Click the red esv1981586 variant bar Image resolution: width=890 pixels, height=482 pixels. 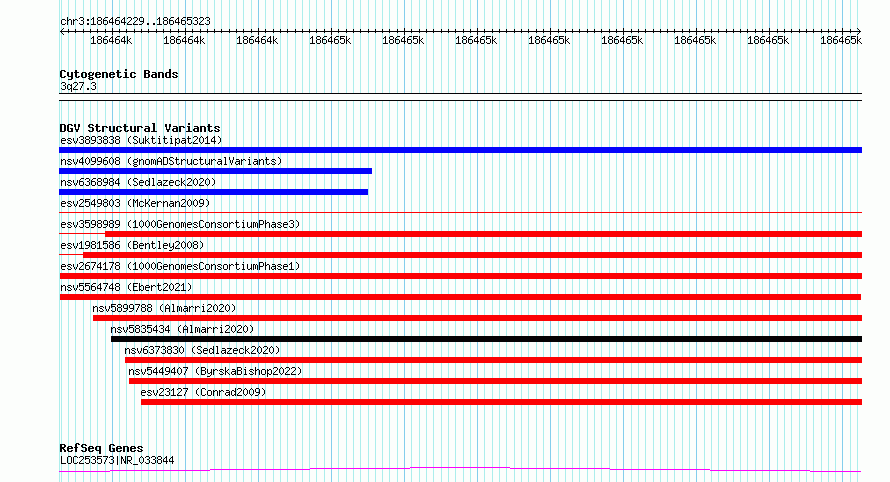(472, 255)
